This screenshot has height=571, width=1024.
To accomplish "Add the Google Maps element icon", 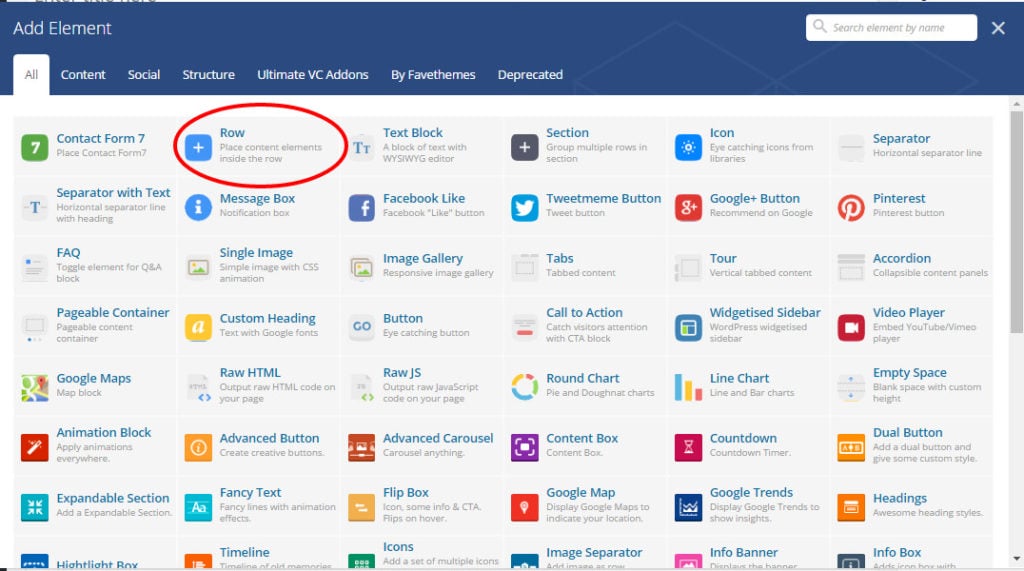I will (x=35, y=387).
